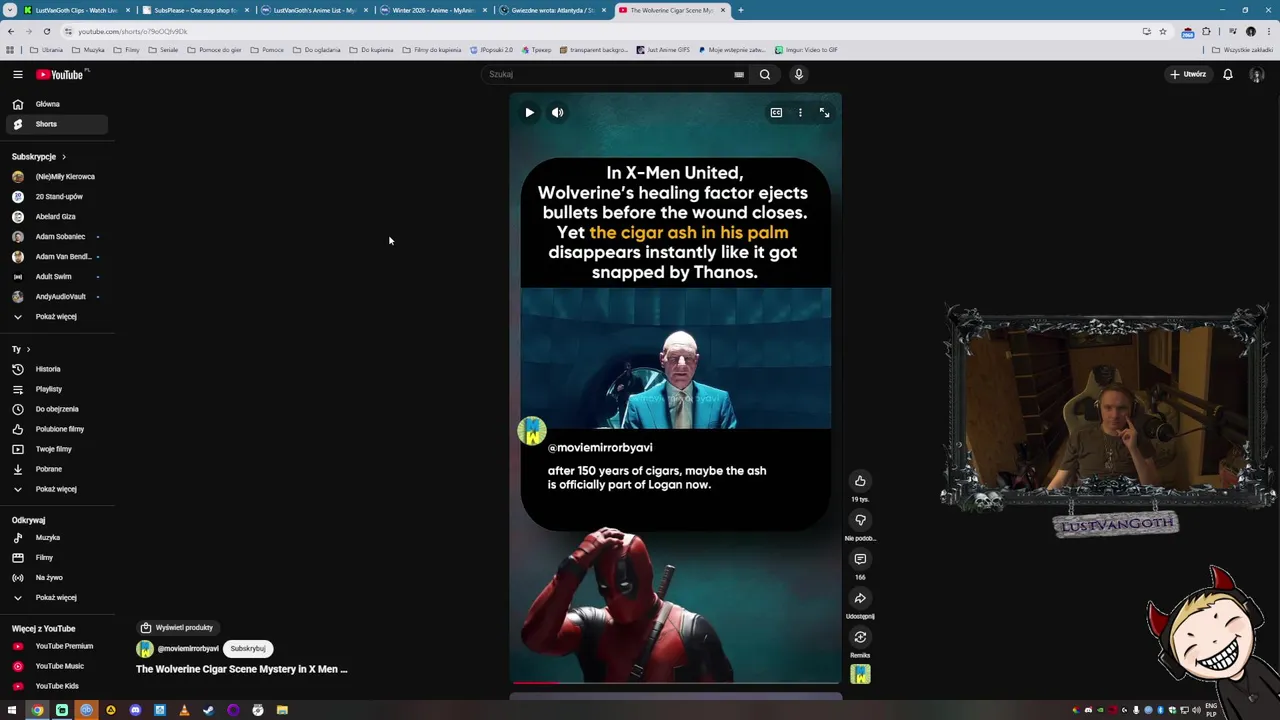Viewport: 1280px width, 720px height.
Task: Click the YouTube logo
Action: tap(61, 74)
